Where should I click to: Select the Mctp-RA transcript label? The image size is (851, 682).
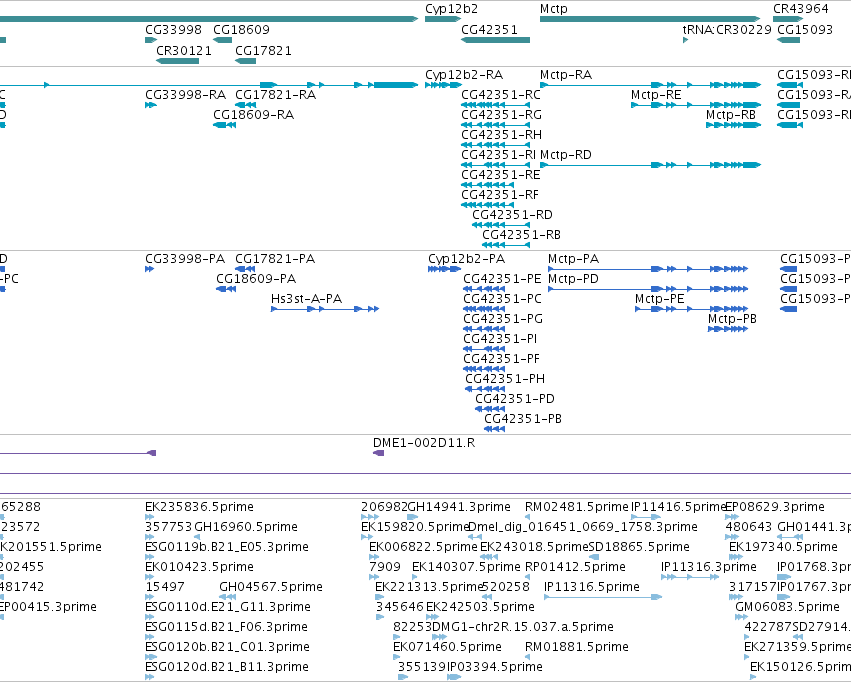pos(566,75)
